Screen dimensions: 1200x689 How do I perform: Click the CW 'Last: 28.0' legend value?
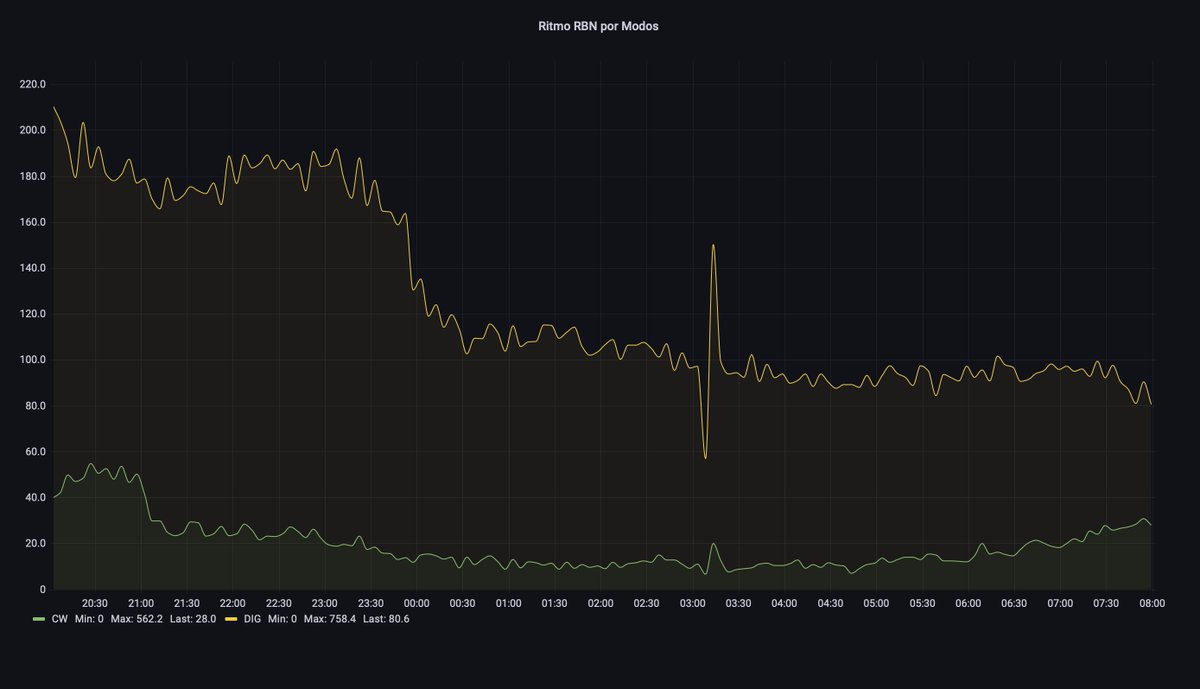[x=192, y=619]
